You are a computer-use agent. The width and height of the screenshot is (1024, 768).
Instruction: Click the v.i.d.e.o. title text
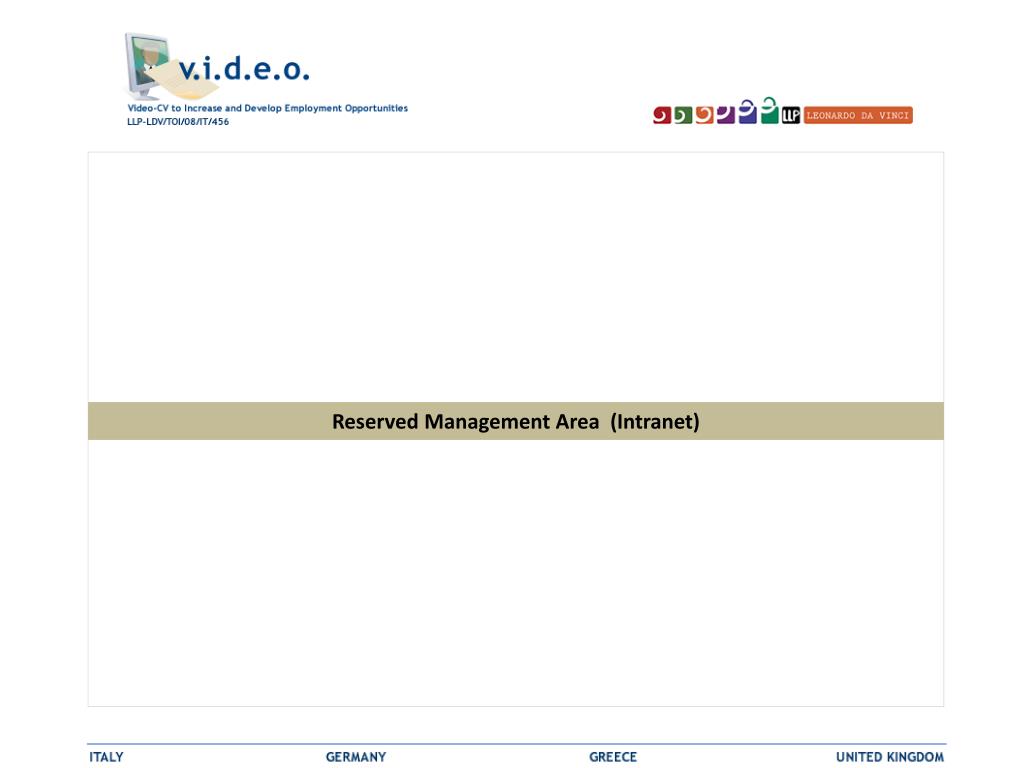pos(244,69)
